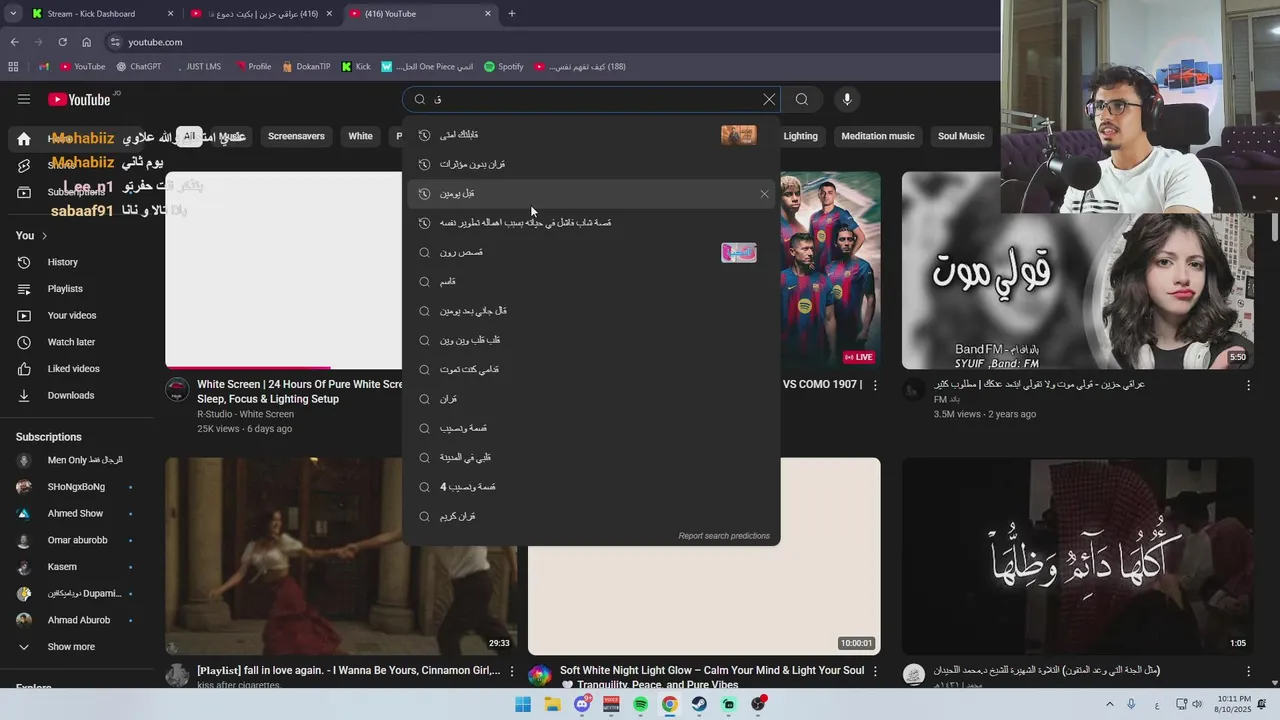This screenshot has width=1280, height=720.
Task: Open the YouTube guide hamburger menu
Action: [24, 99]
